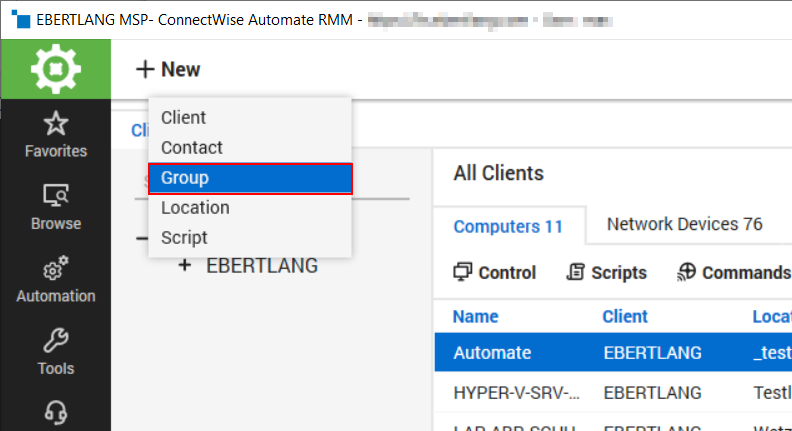The width and height of the screenshot is (792, 431).
Task: Open the Browse monitor icon
Action: coord(56,195)
